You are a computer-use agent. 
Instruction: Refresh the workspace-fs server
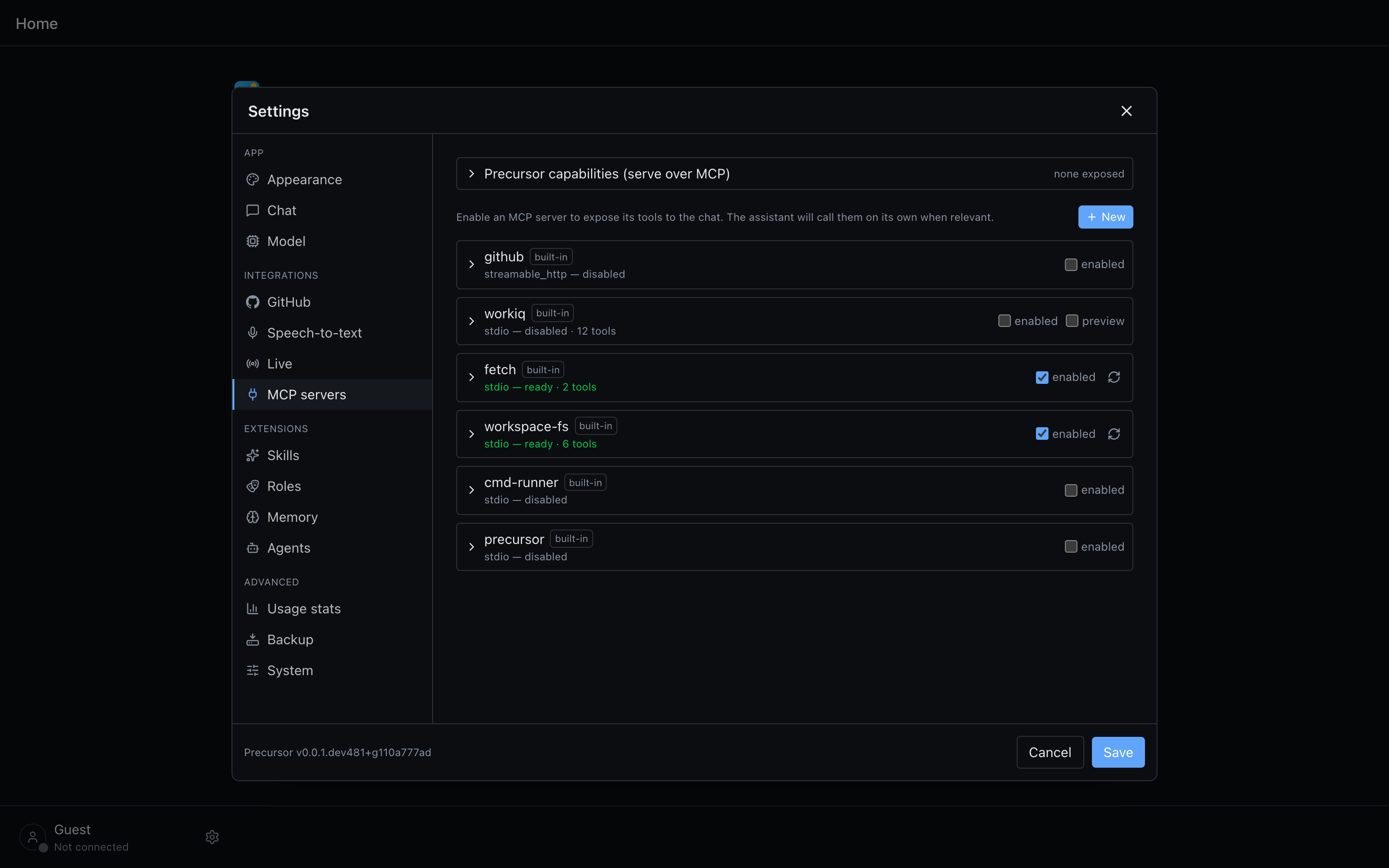(1114, 434)
